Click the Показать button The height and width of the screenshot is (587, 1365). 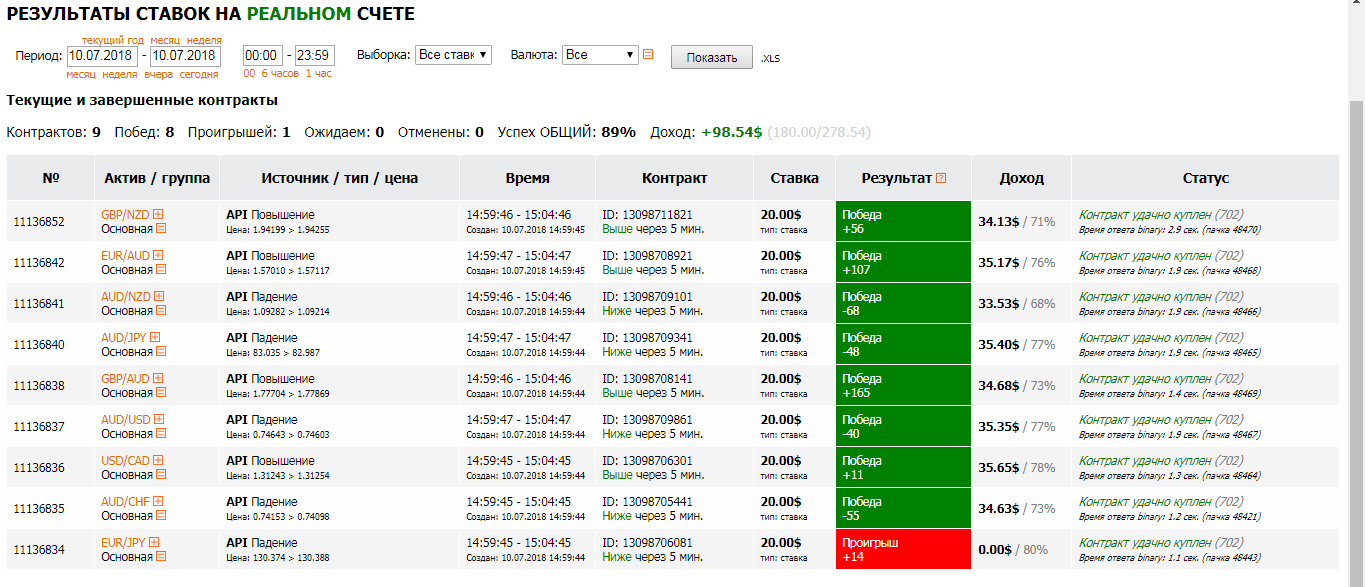pos(711,57)
